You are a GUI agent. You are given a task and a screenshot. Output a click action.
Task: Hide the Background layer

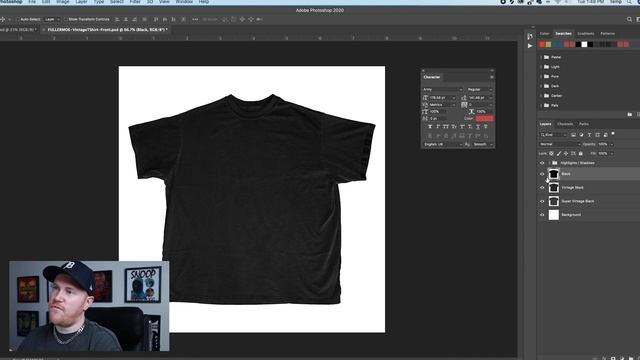[542, 215]
